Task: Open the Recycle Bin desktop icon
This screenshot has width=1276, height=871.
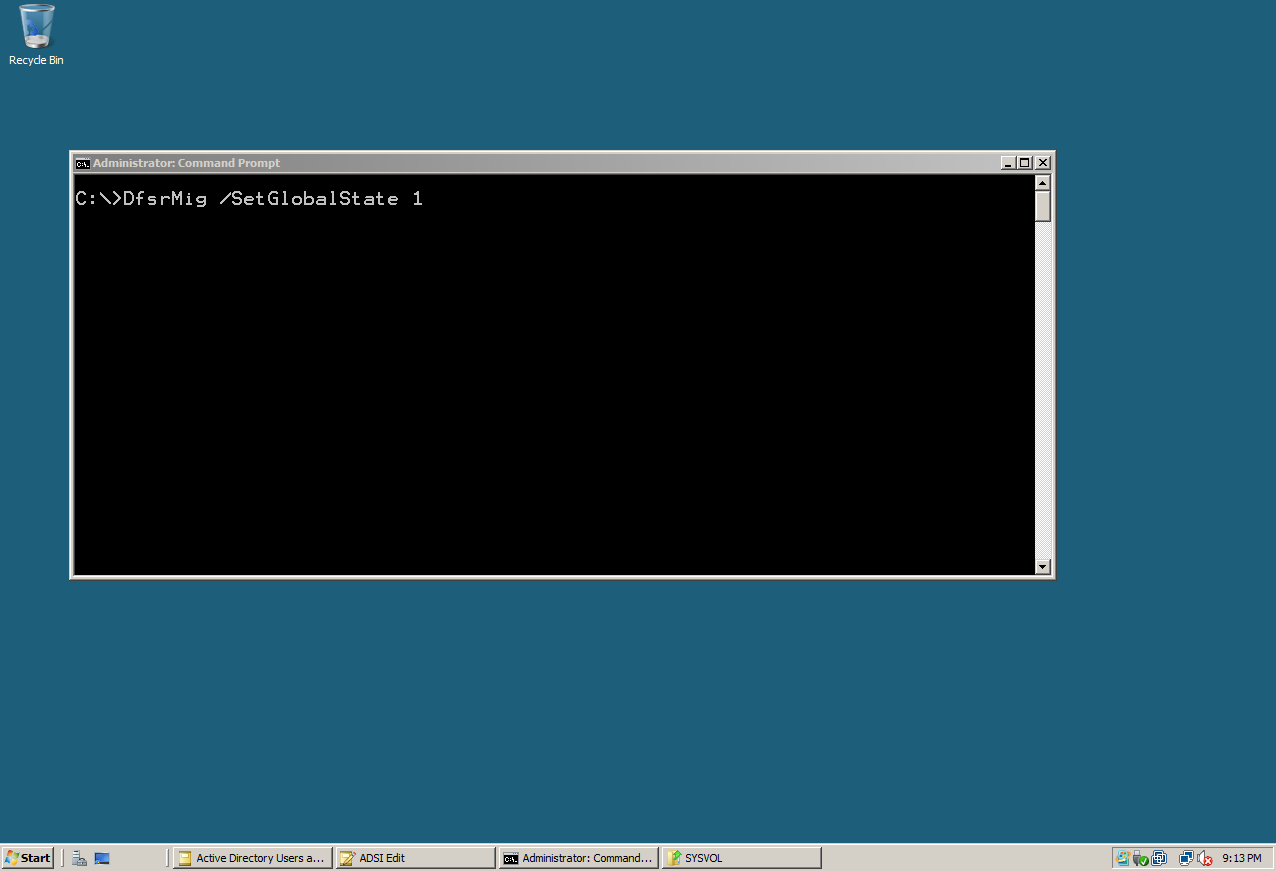Action: (x=36, y=35)
